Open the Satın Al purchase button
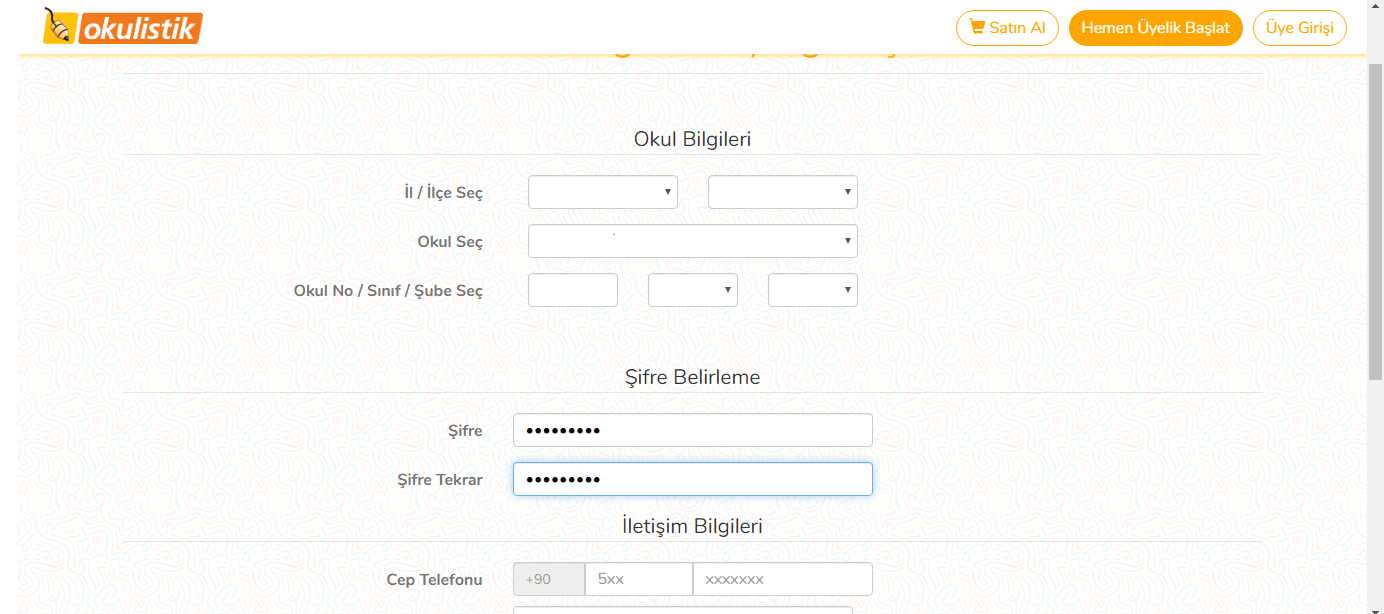This screenshot has height=614, width=1384. coord(1007,28)
